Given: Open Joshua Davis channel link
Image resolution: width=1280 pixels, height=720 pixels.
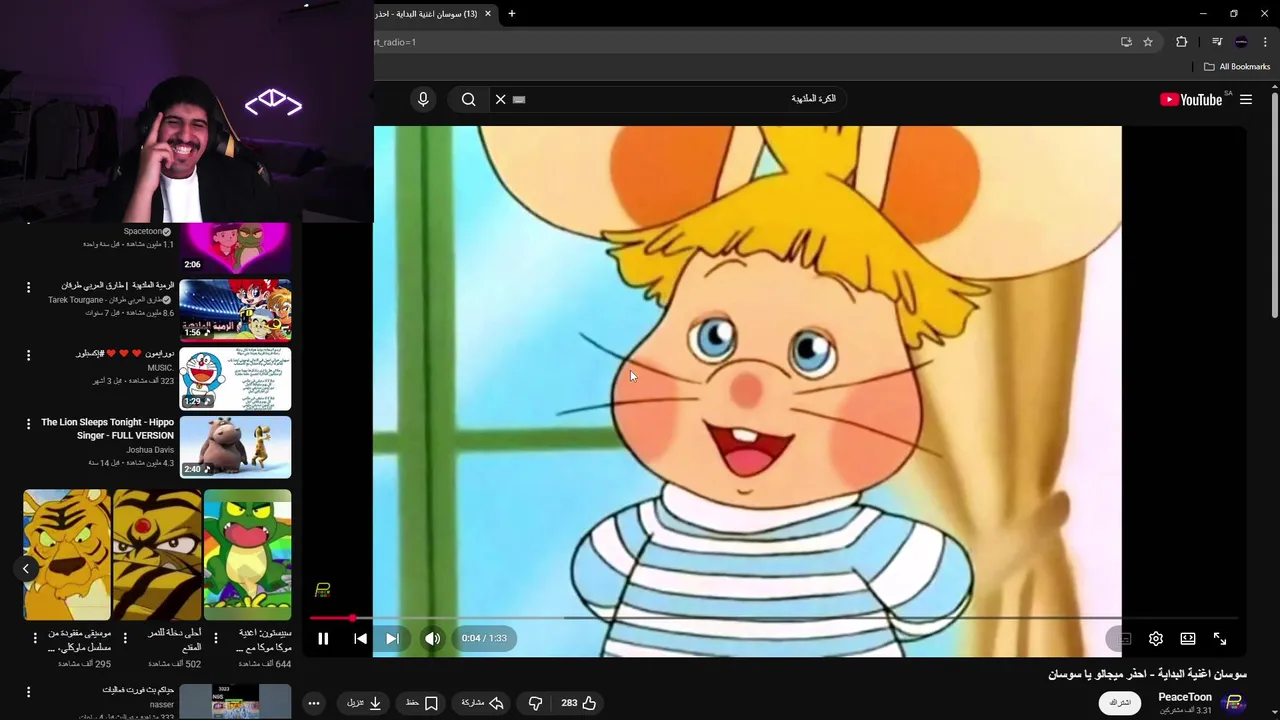Looking at the screenshot, I should [x=150, y=450].
